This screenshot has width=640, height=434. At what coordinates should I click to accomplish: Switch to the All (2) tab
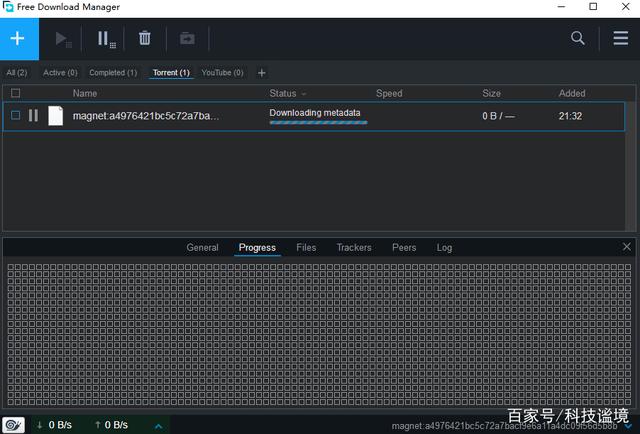click(x=17, y=73)
